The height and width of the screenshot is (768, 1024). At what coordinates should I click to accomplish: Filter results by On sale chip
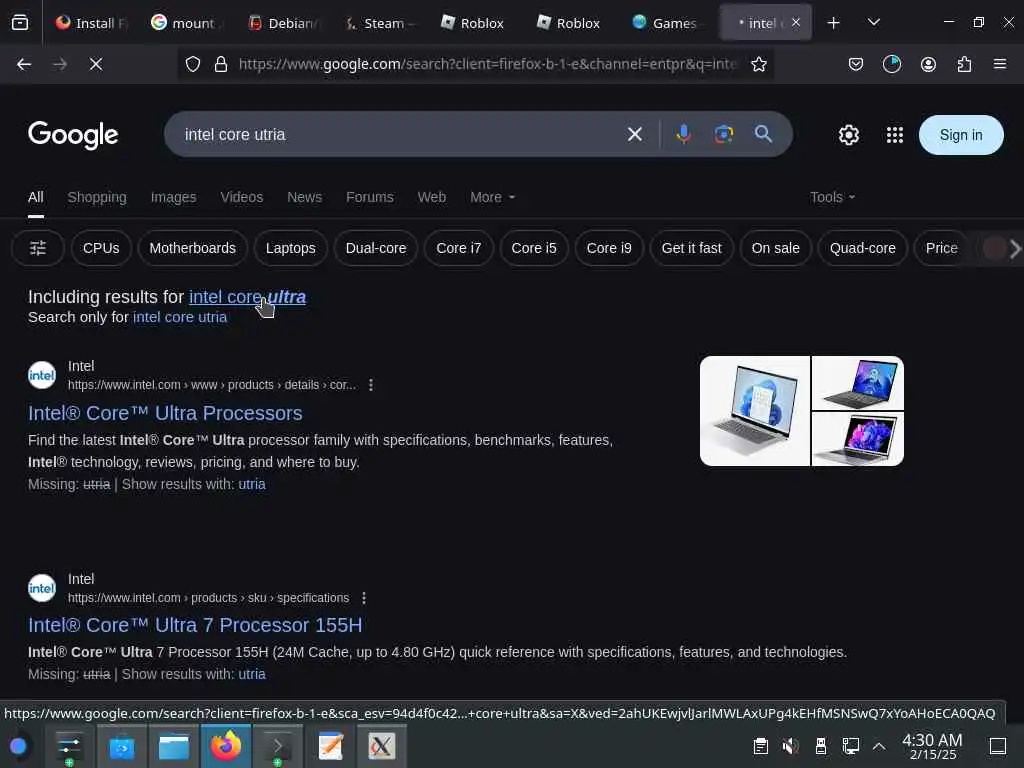tap(775, 248)
